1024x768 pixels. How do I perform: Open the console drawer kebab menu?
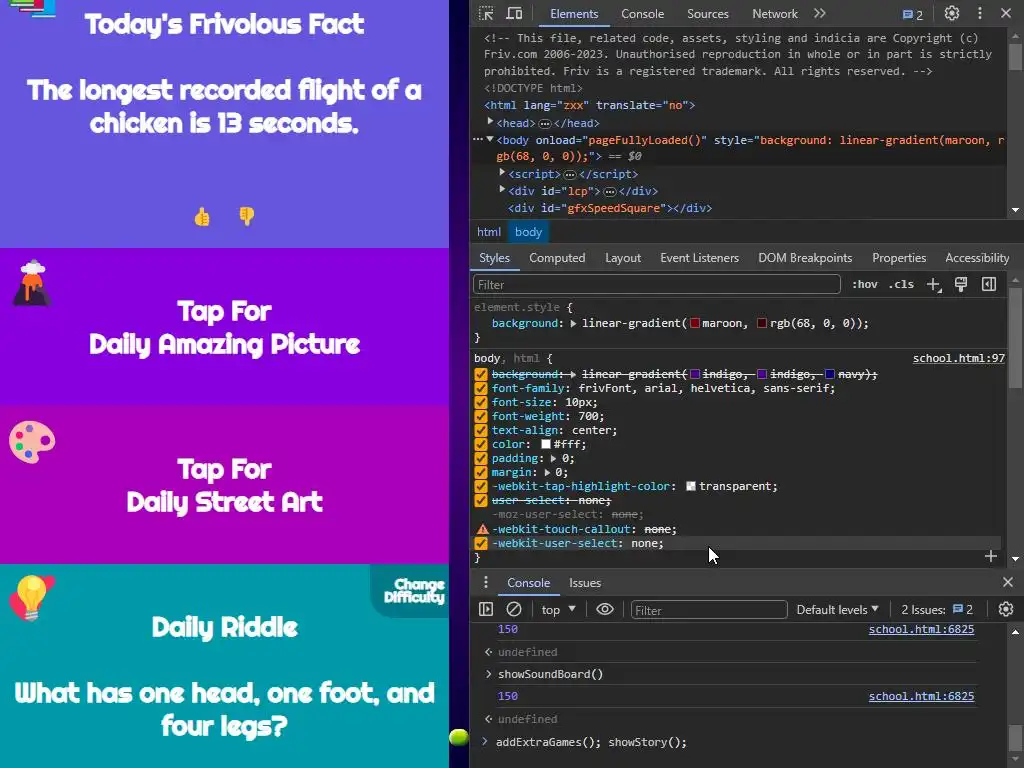pyautogui.click(x=485, y=583)
